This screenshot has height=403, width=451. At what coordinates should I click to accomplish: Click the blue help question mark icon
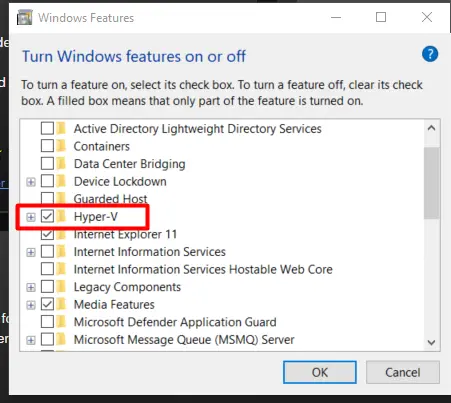[430, 54]
